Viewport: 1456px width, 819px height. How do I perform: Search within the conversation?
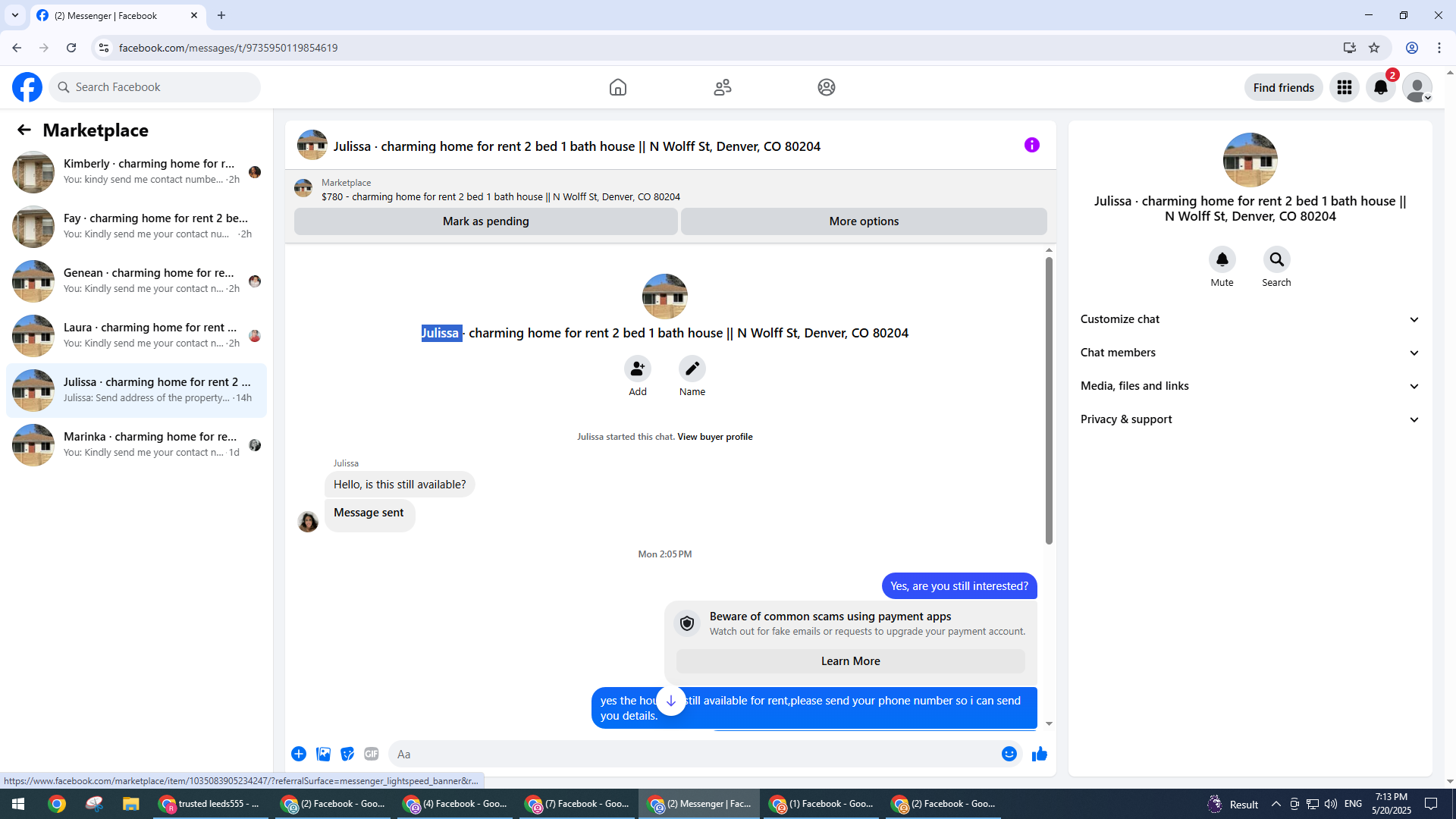(x=1276, y=260)
